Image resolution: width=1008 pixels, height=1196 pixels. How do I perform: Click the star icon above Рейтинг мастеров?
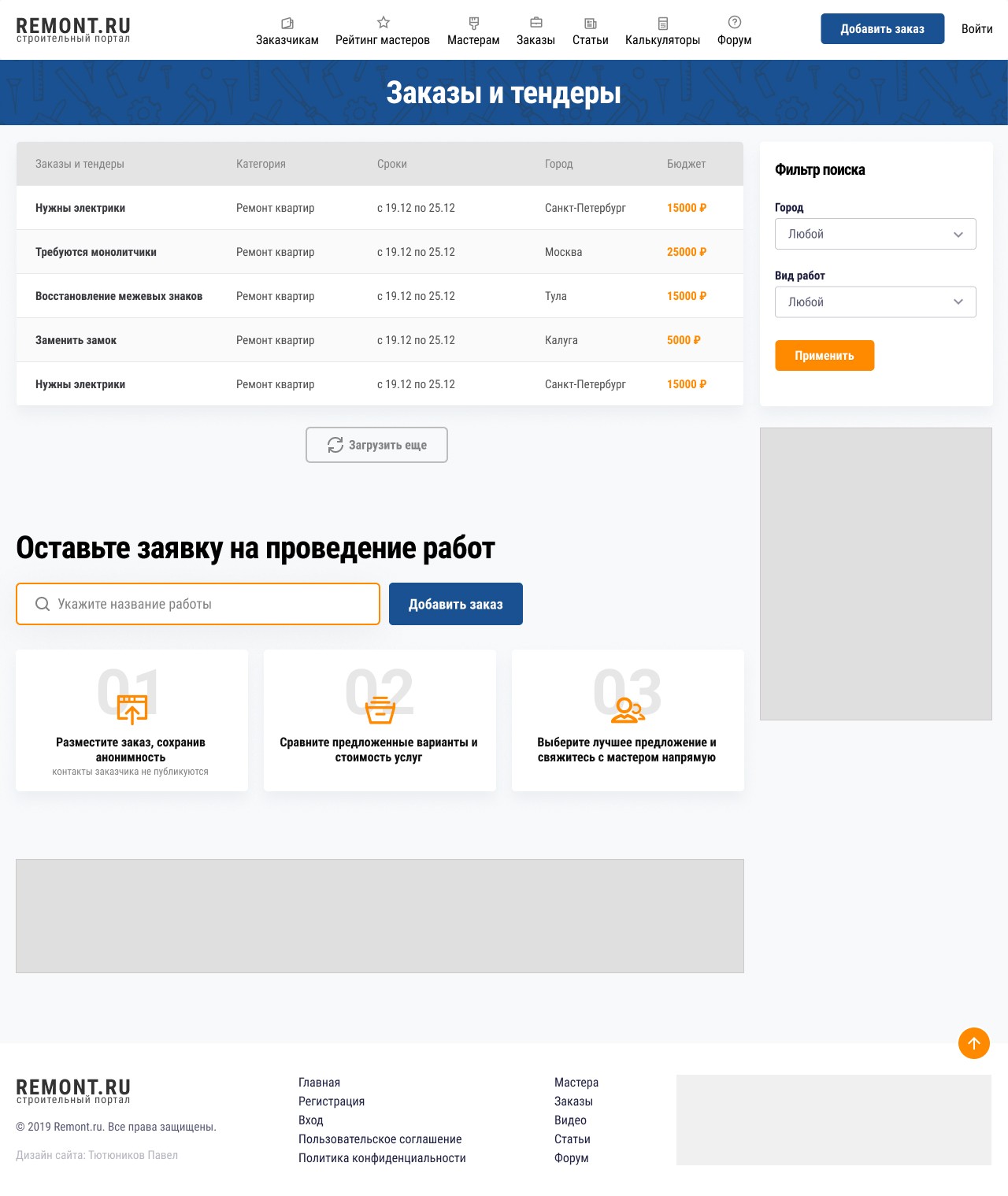point(383,22)
